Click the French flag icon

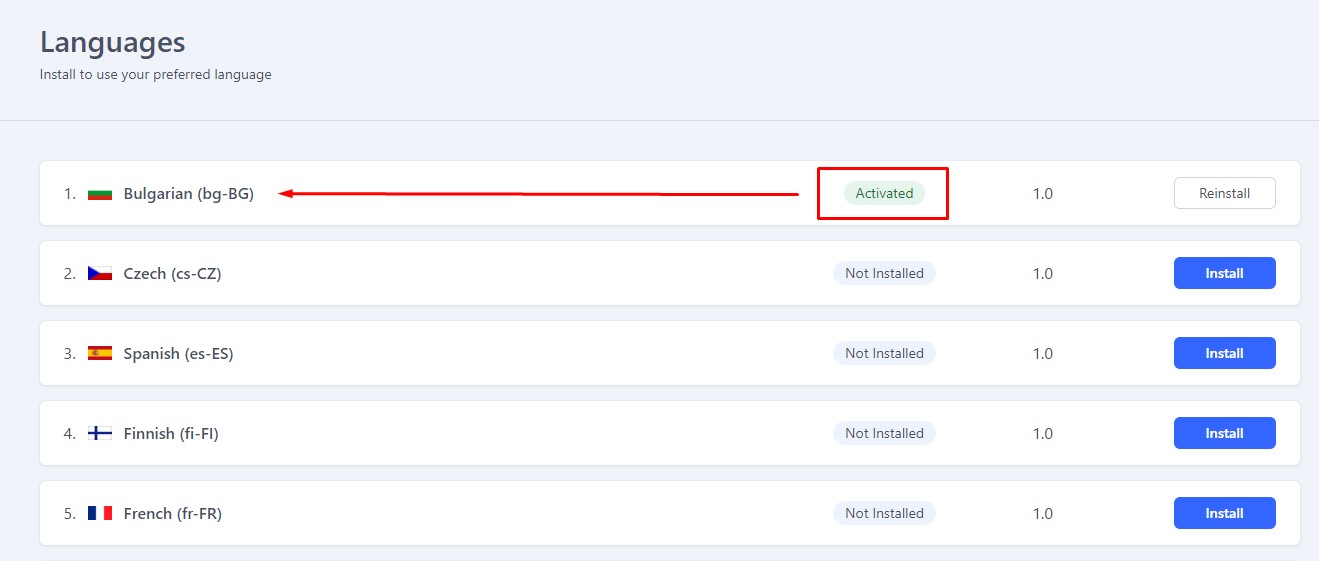(100, 513)
